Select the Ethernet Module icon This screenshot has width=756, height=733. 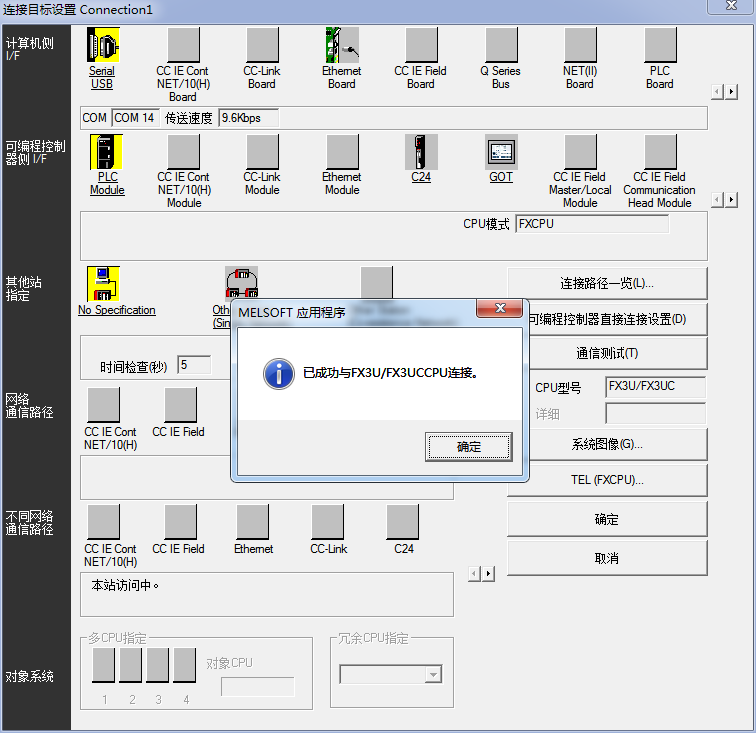pyautogui.click(x=342, y=152)
